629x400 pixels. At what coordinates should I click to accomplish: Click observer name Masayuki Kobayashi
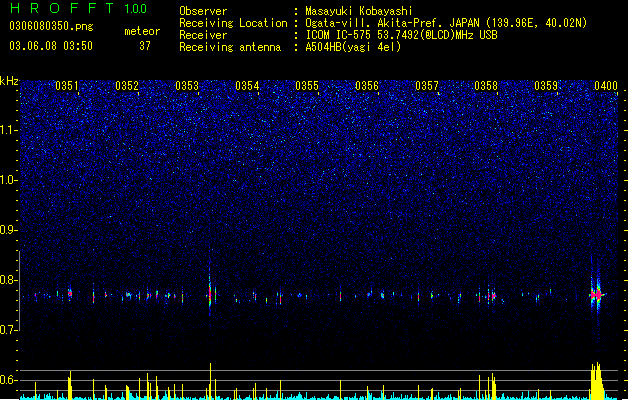359,11
